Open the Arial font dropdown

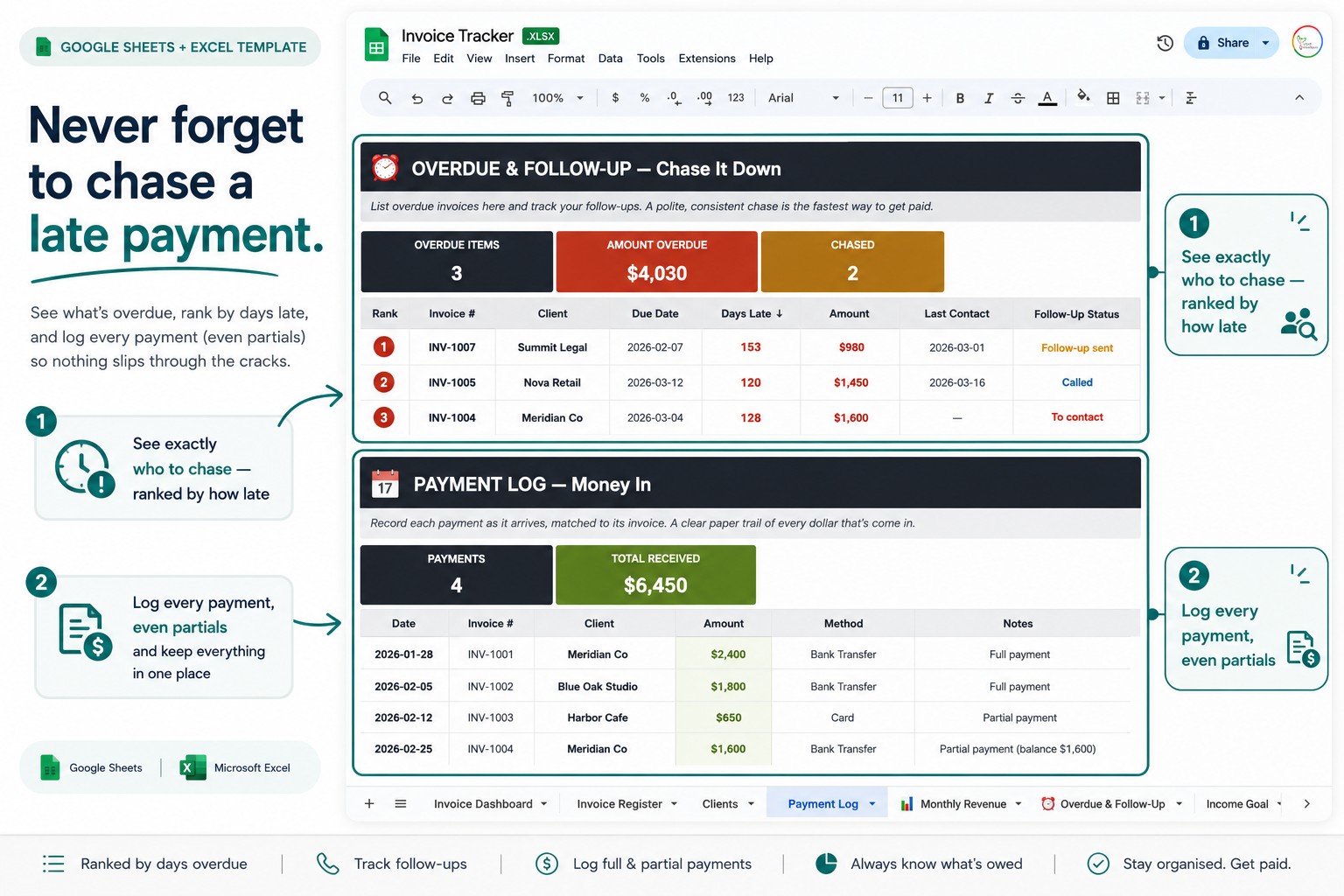(x=803, y=98)
